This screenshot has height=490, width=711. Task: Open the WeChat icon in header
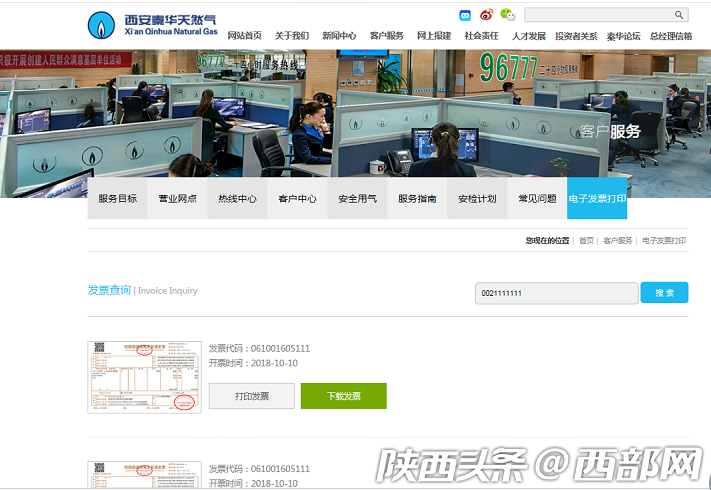click(x=508, y=15)
